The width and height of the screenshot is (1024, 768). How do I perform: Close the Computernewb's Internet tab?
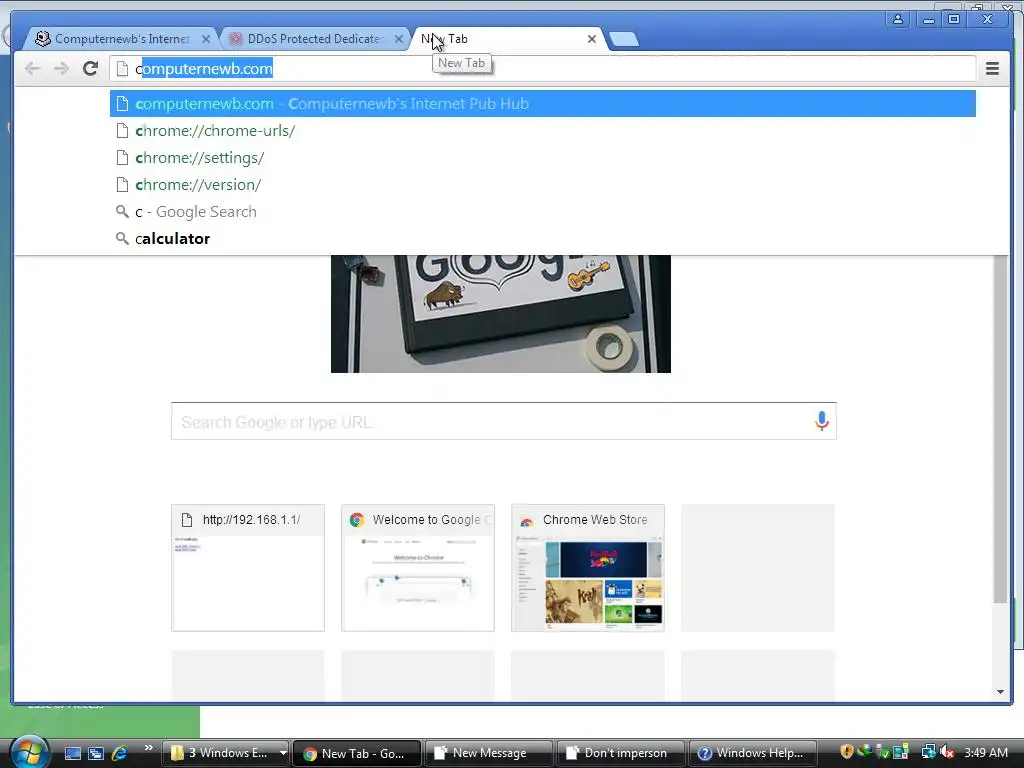[206, 39]
